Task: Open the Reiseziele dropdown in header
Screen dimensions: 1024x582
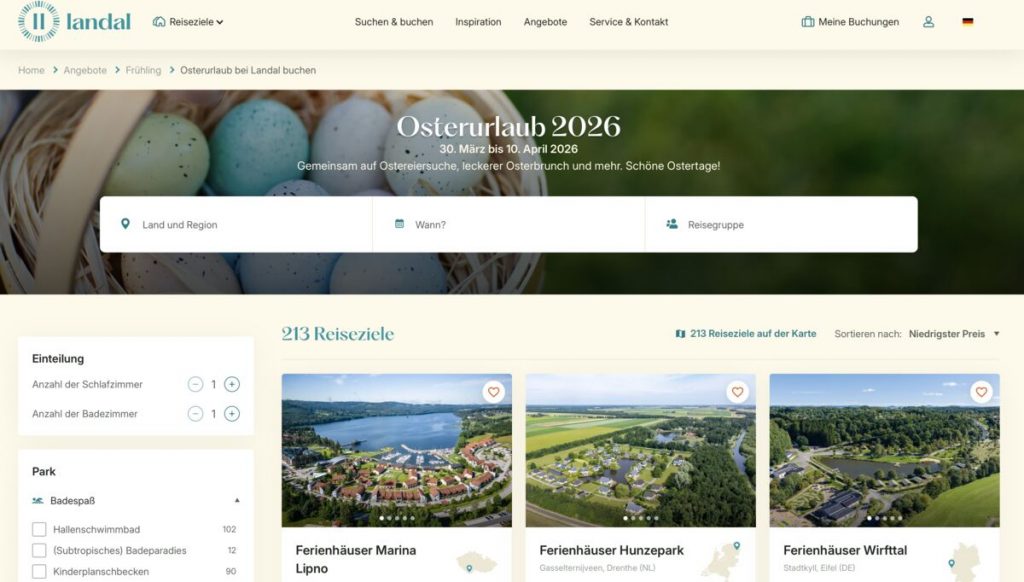Action: [x=188, y=22]
